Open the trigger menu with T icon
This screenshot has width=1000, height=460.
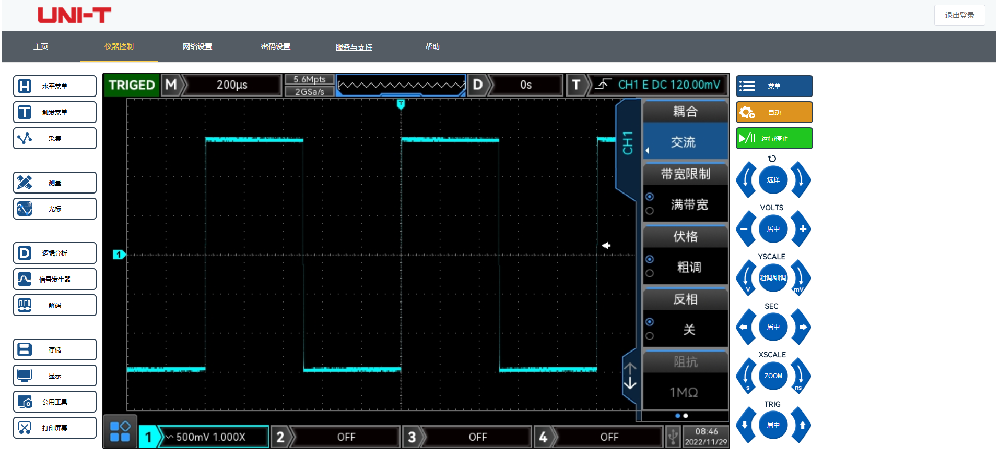coord(55,112)
